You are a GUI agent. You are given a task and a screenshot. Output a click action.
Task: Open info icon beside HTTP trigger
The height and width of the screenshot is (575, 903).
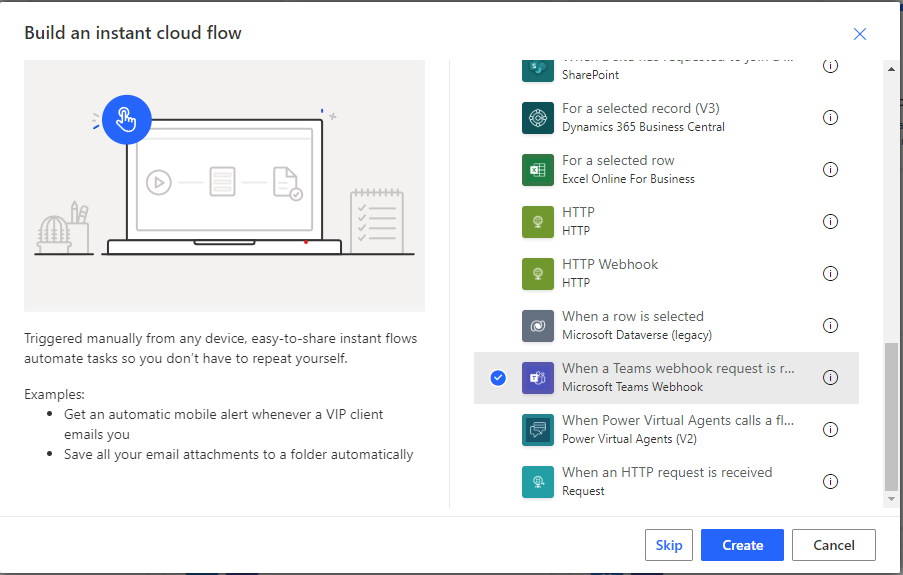(x=830, y=221)
